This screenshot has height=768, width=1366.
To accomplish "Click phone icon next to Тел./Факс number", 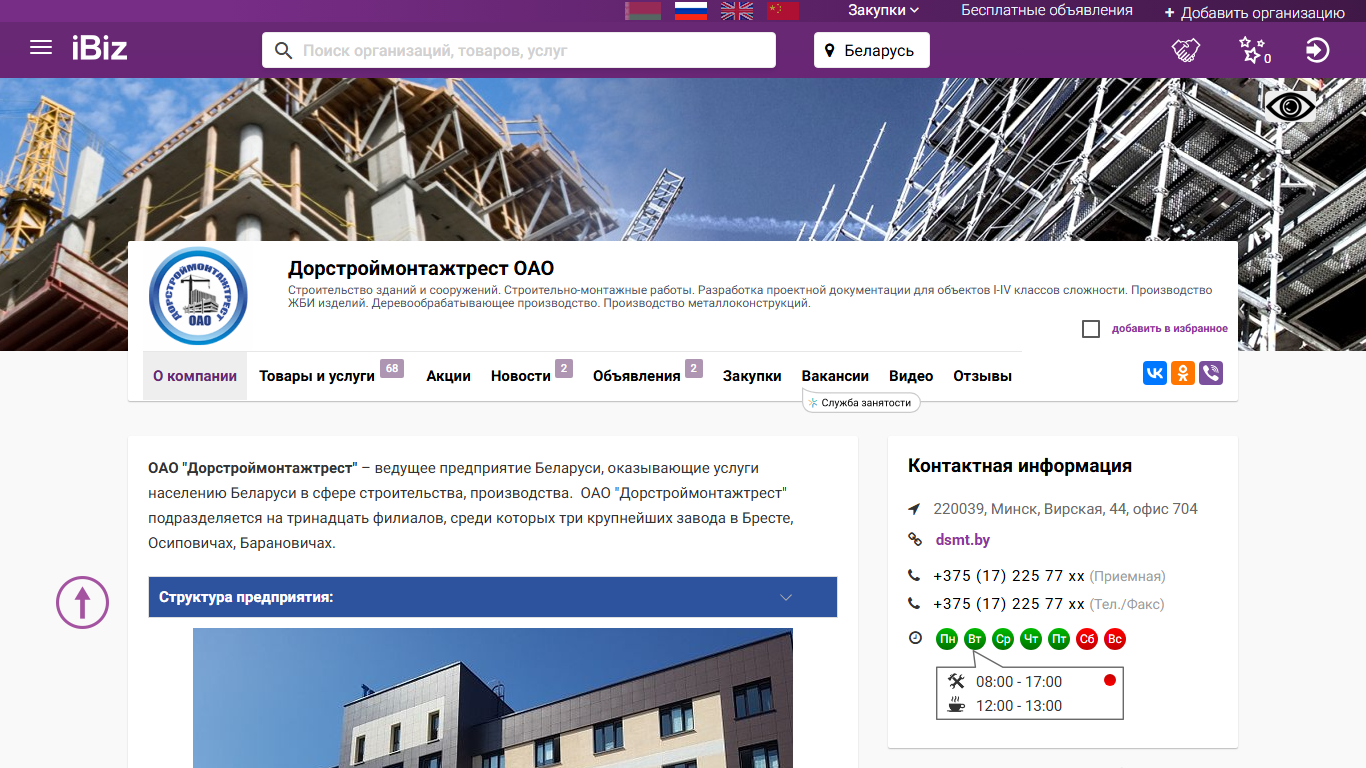I will (x=914, y=604).
